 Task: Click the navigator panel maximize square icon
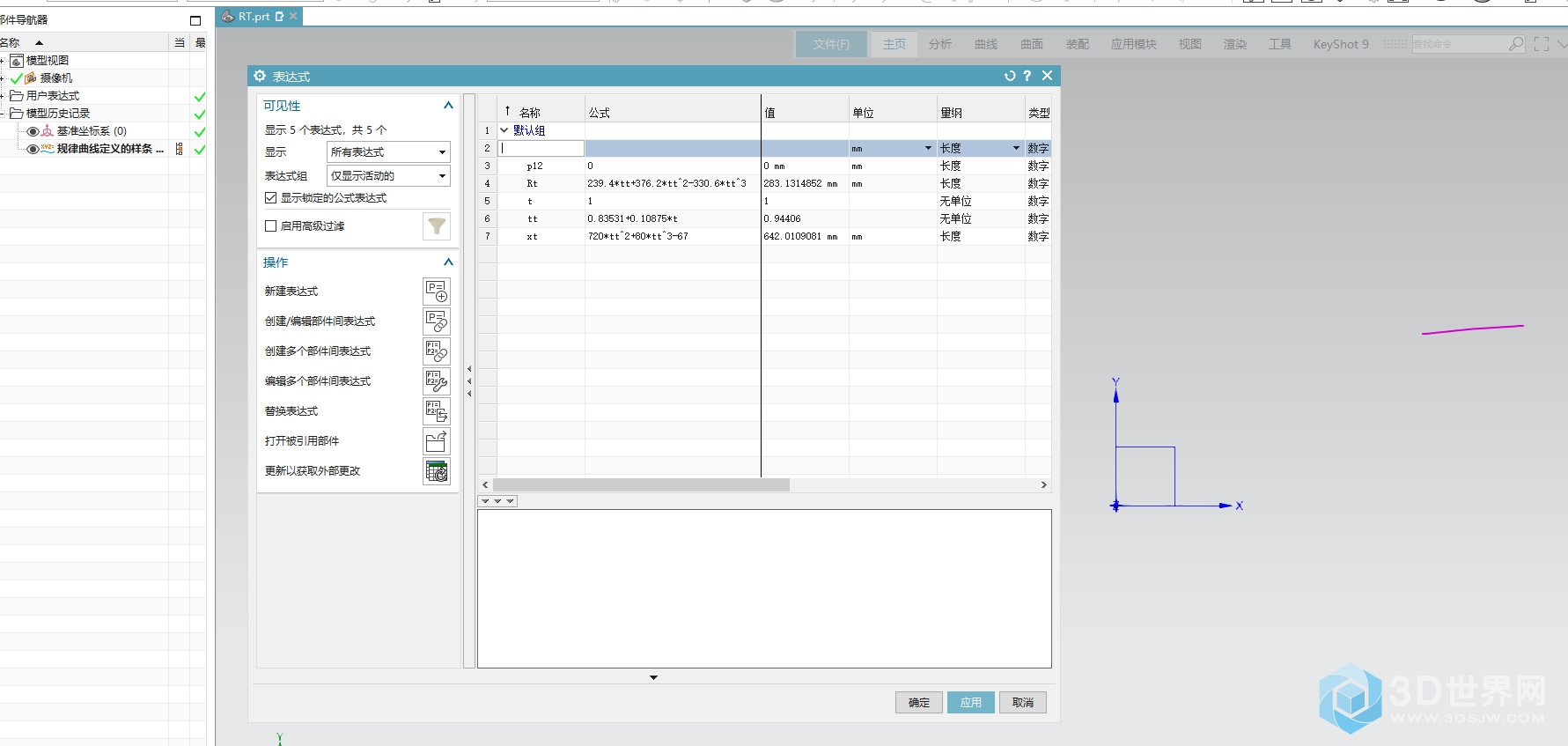tap(195, 20)
